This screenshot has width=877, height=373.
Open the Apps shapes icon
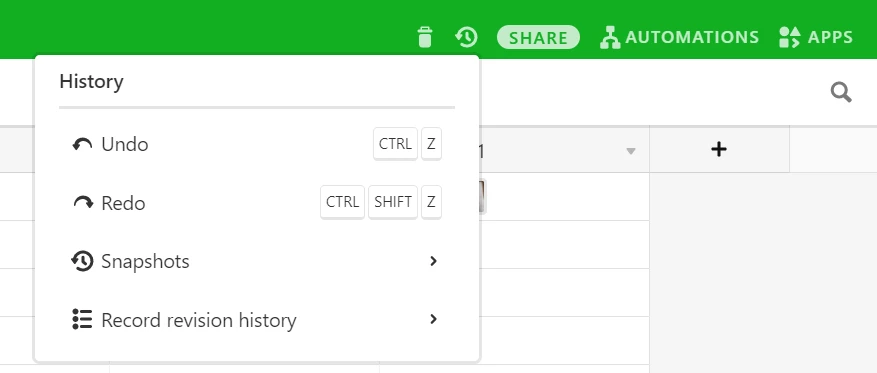tap(790, 37)
